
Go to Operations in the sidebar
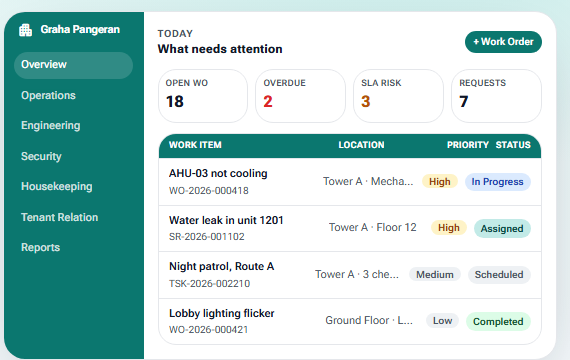(48, 95)
